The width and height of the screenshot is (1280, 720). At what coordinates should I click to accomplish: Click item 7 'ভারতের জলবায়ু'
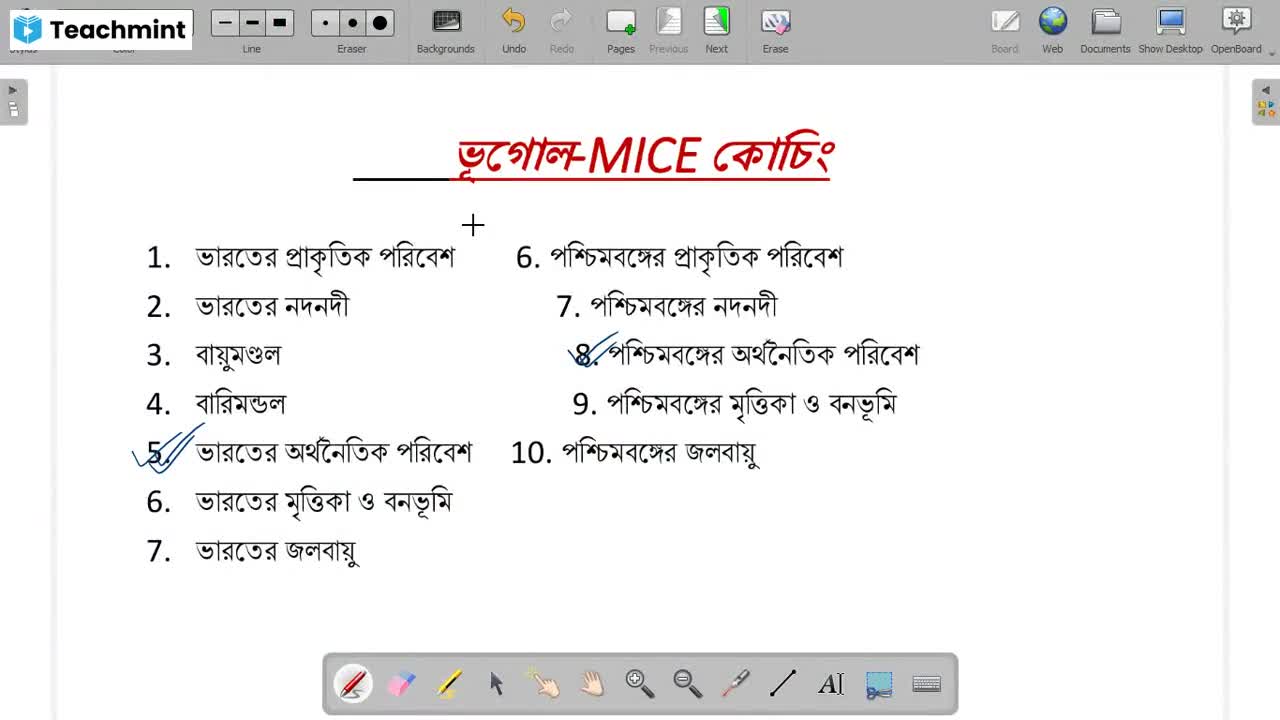(277, 551)
